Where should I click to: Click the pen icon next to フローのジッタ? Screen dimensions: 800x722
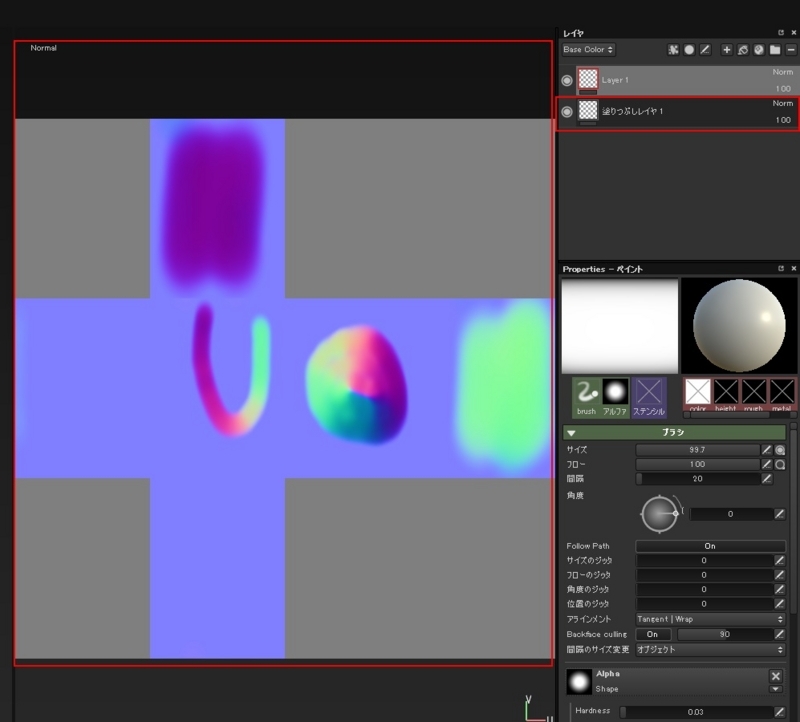(780, 575)
